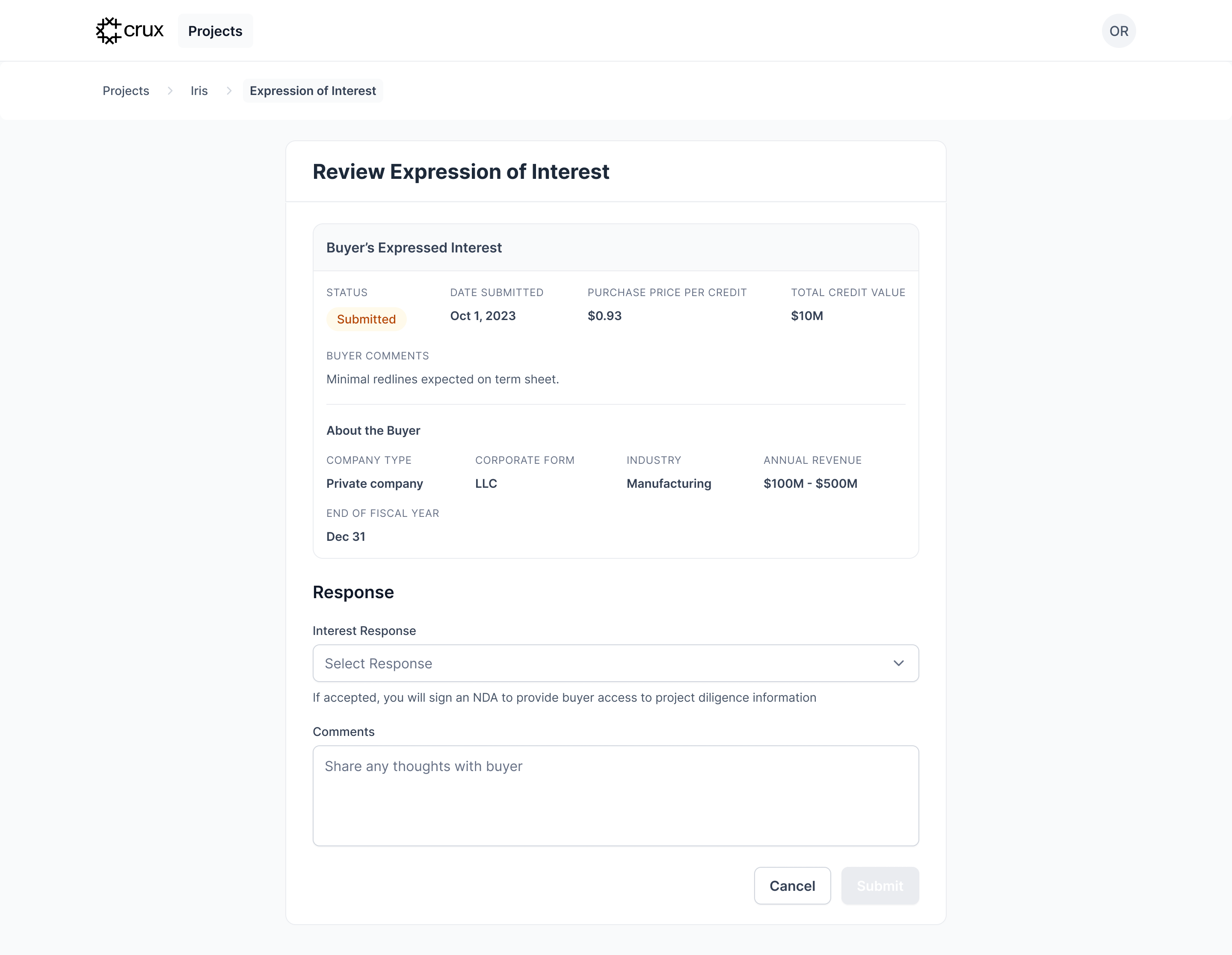Viewport: 1232px width, 955px height.
Task: Open the Projects tab in top navigation
Action: pos(215,31)
